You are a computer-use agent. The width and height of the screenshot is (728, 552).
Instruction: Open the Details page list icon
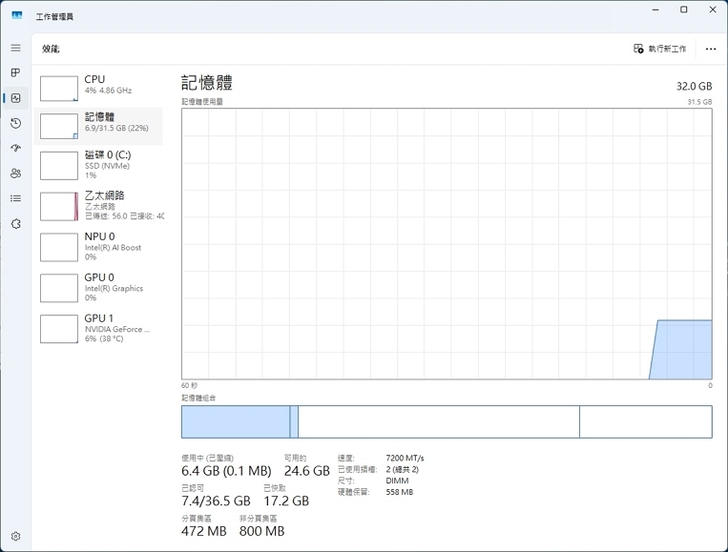point(15,198)
